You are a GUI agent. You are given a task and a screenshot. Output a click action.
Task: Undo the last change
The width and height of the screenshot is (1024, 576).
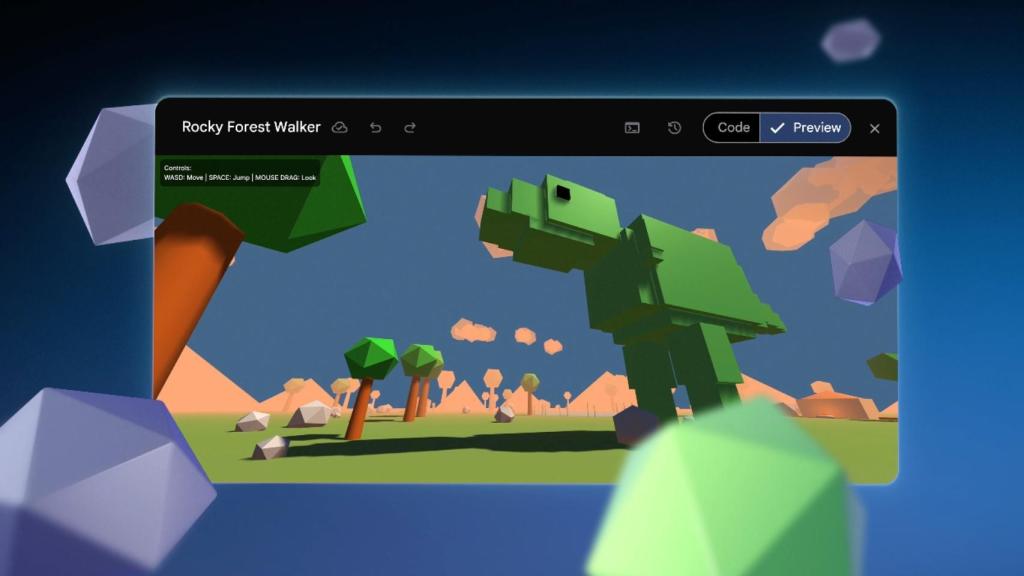click(x=376, y=128)
